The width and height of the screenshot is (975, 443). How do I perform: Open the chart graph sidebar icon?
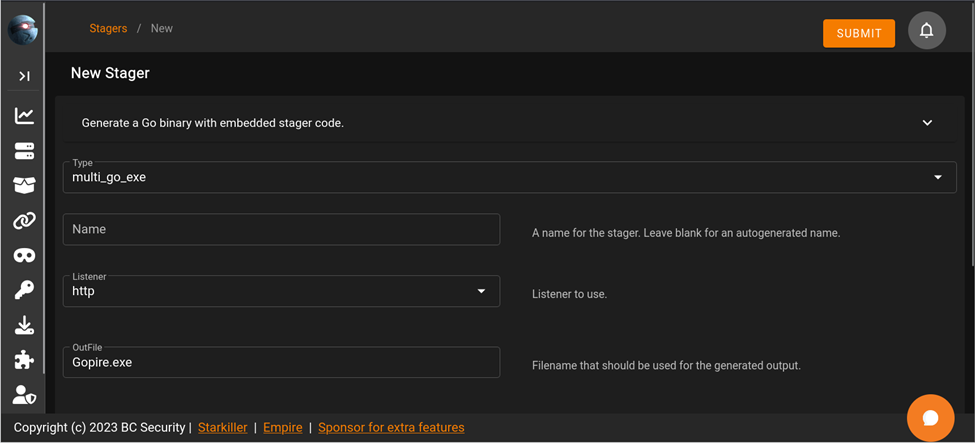point(24,116)
